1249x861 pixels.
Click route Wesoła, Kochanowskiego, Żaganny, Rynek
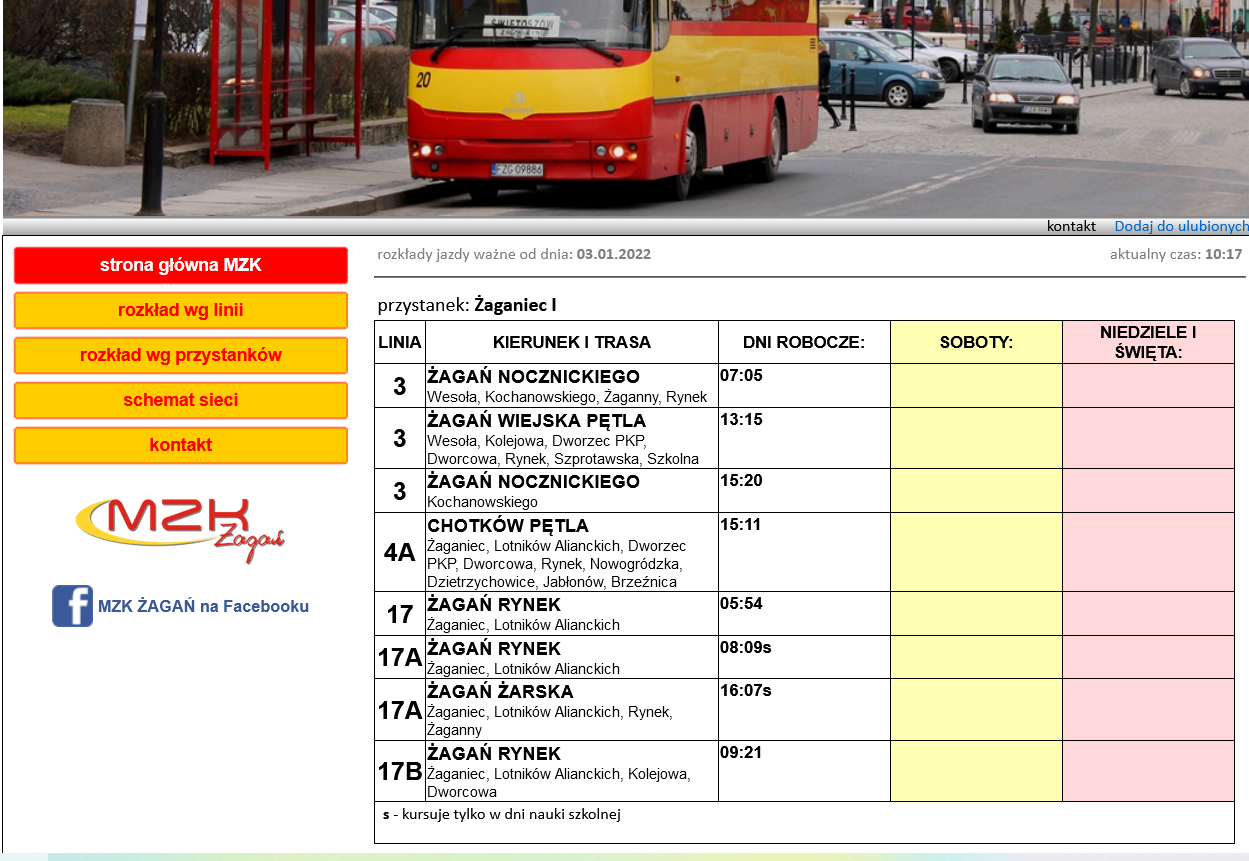click(567, 397)
